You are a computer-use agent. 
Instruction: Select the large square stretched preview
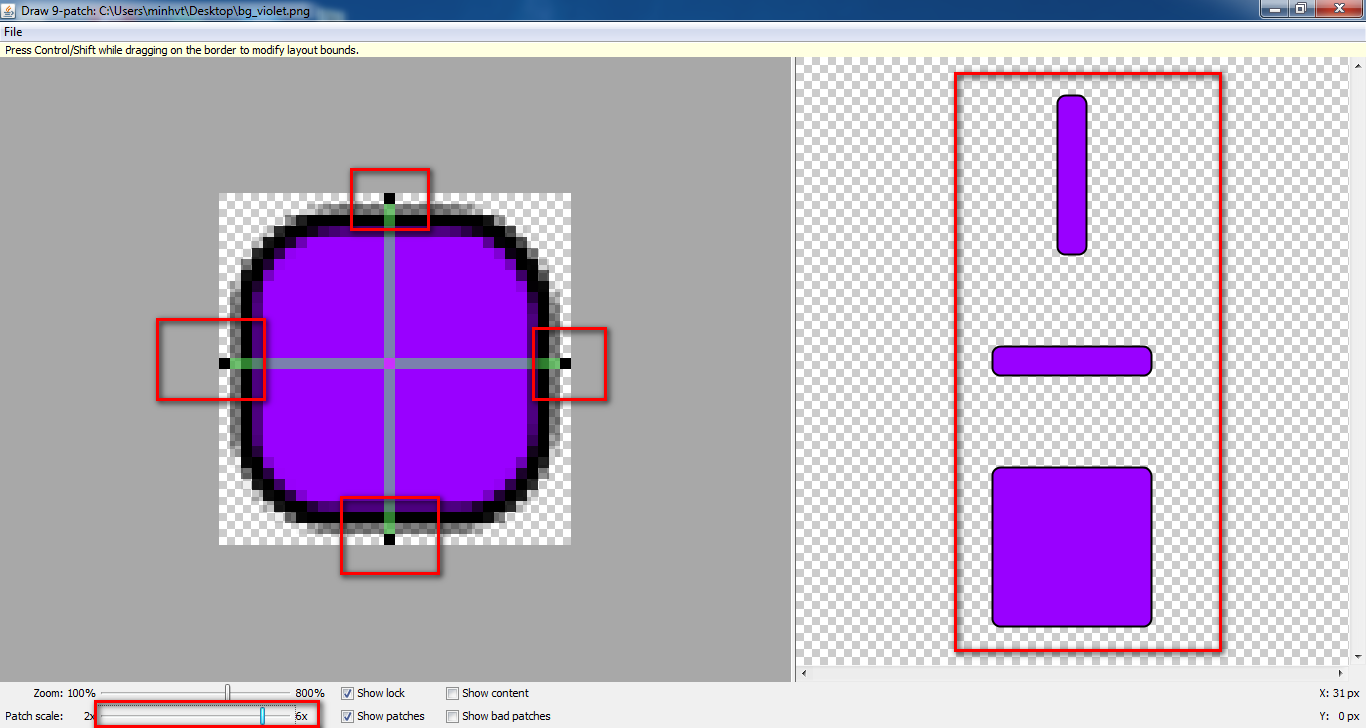[1071, 547]
